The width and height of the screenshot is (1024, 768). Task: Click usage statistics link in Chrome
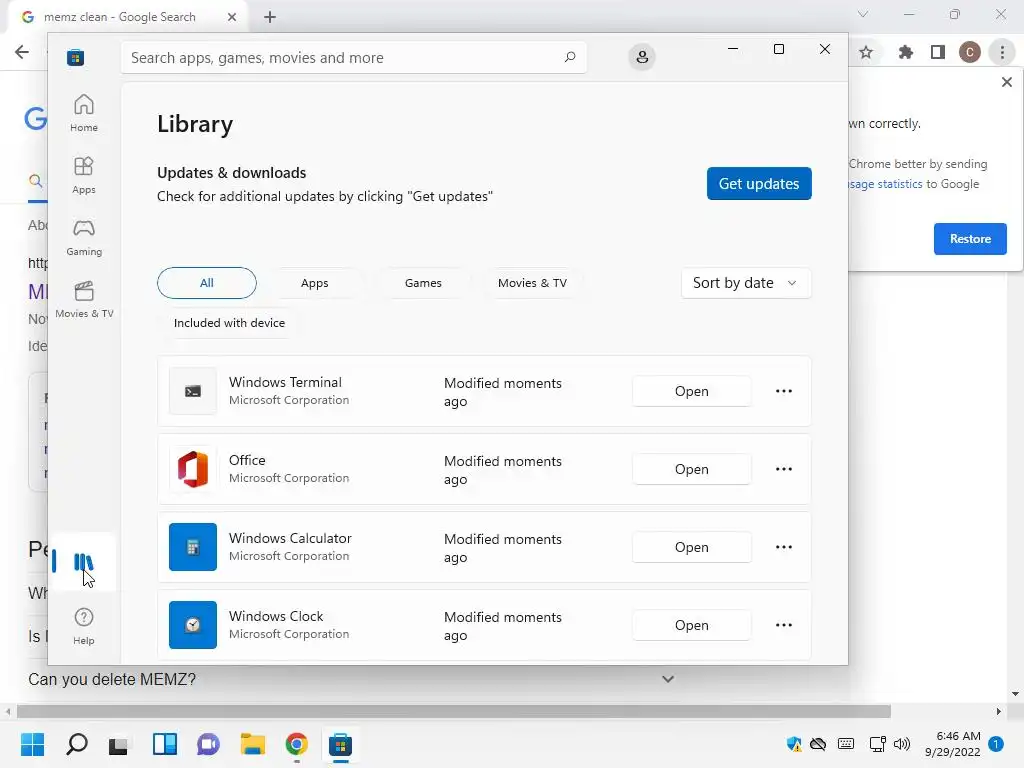click(886, 184)
